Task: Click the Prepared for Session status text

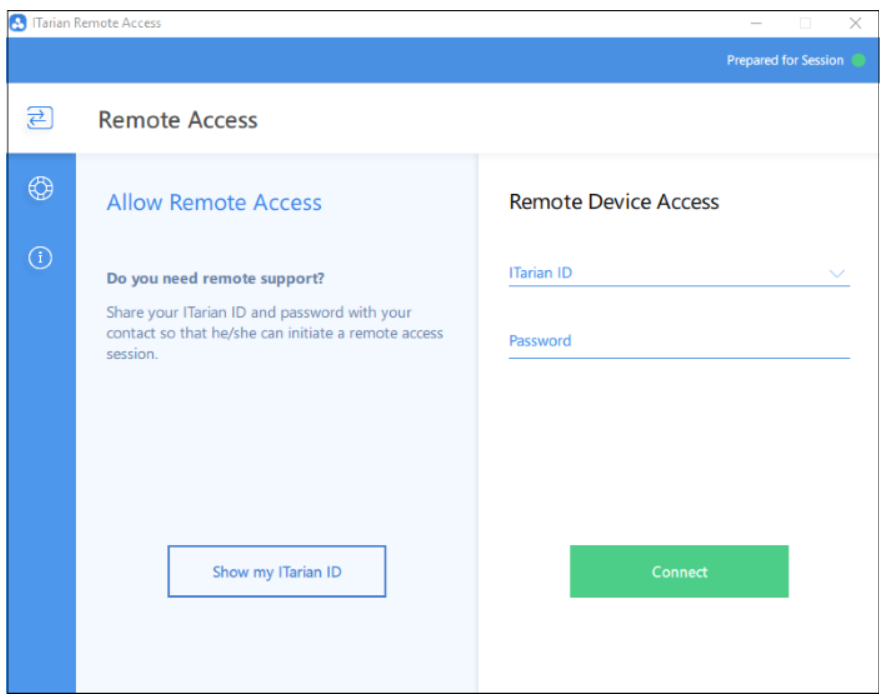Action: (x=784, y=61)
